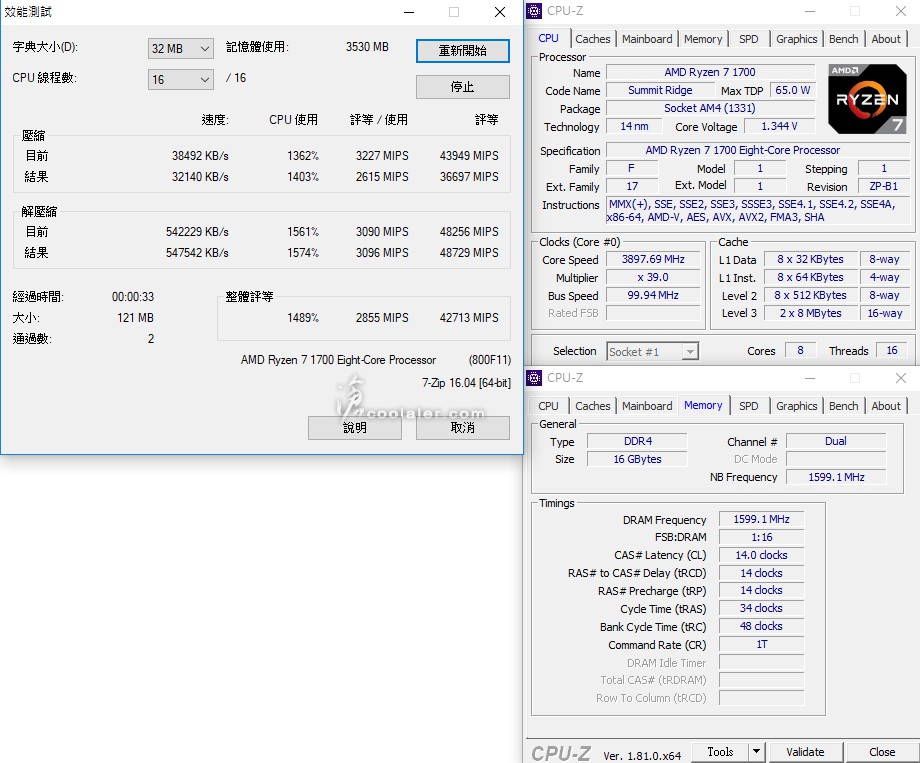Minimize the 7-Zip benchmark window
The height and width of the screenshot is (763, 920).
click(410, 12)
